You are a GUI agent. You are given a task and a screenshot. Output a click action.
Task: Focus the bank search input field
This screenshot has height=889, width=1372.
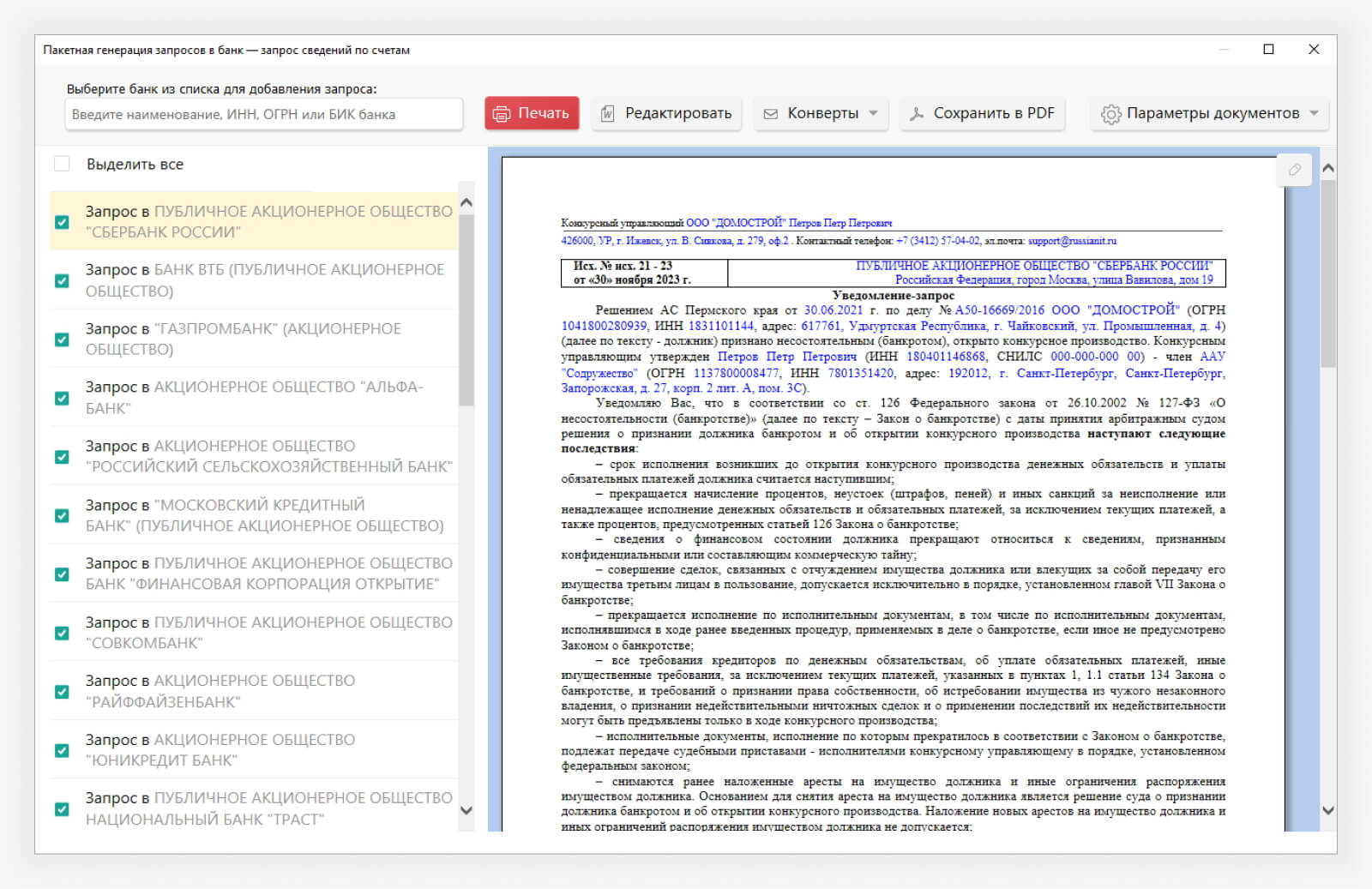coord(264,114)
